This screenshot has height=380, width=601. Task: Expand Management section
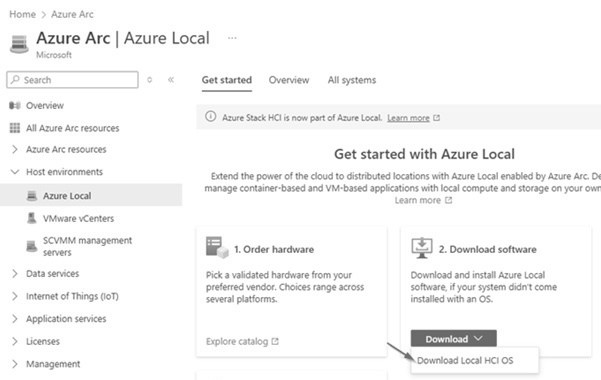(15, 364)
